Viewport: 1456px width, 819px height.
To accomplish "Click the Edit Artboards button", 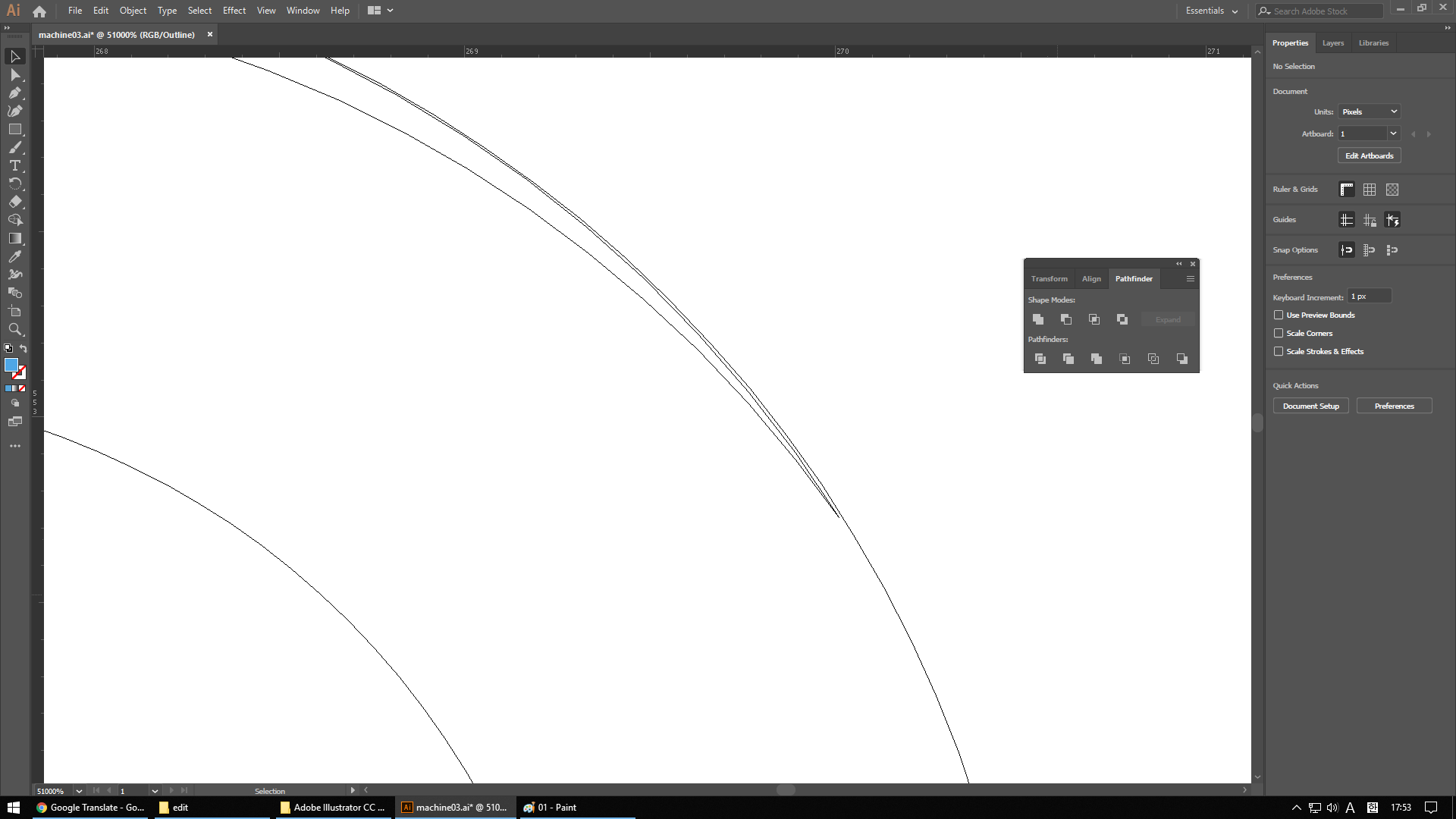I will pos(1369,155).
